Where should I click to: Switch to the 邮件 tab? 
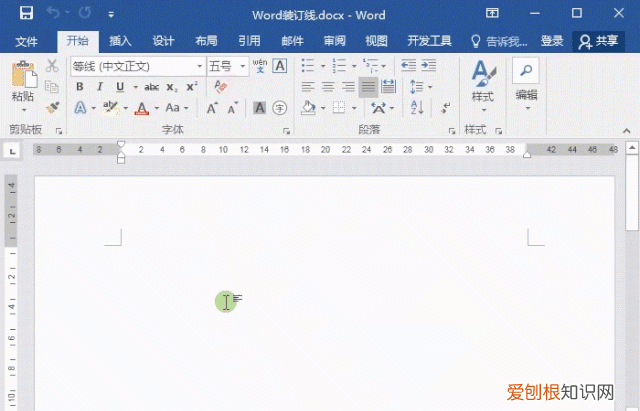(x=292, y=41)
